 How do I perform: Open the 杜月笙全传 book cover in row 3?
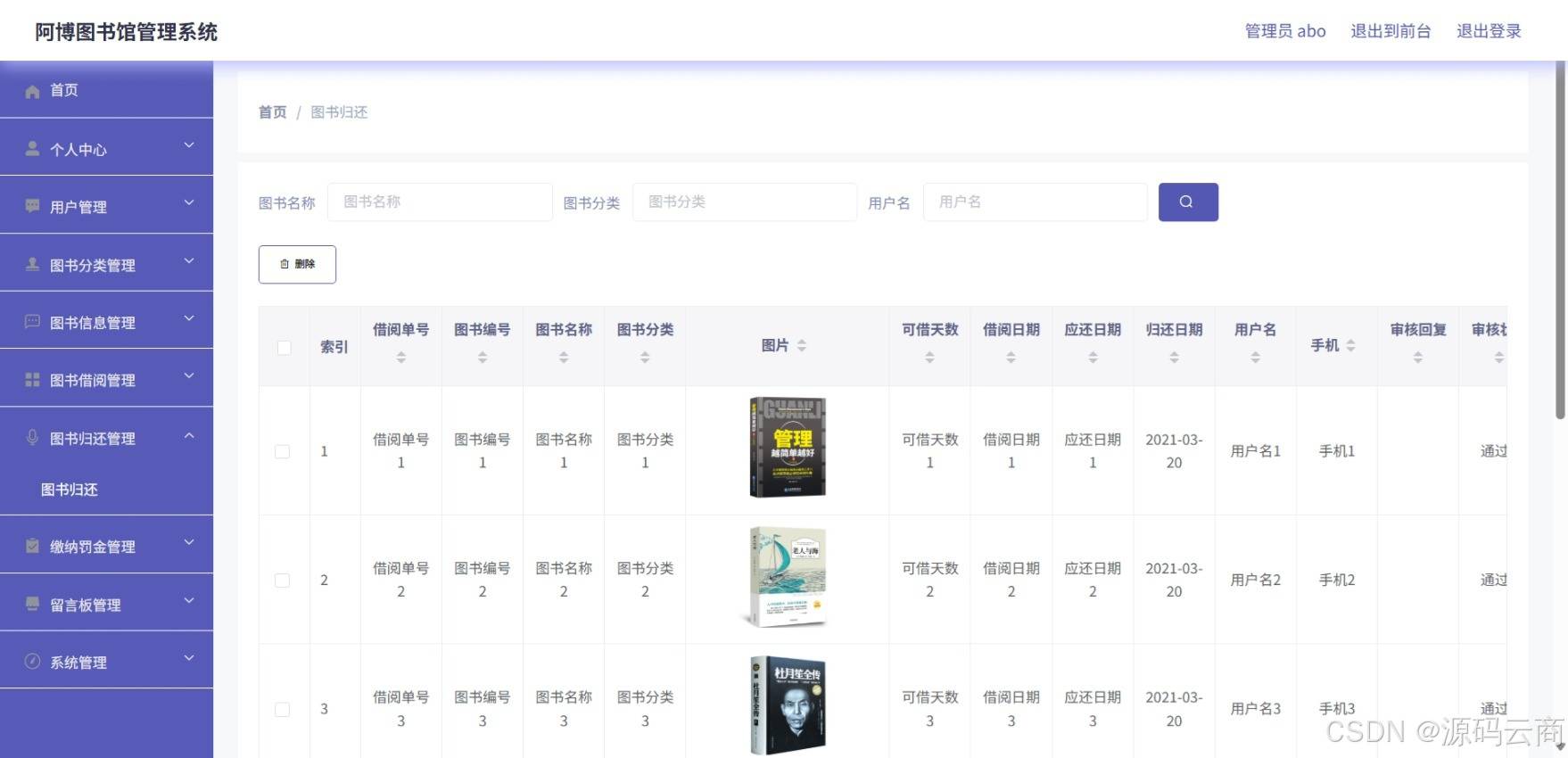[x=788, y=706]
